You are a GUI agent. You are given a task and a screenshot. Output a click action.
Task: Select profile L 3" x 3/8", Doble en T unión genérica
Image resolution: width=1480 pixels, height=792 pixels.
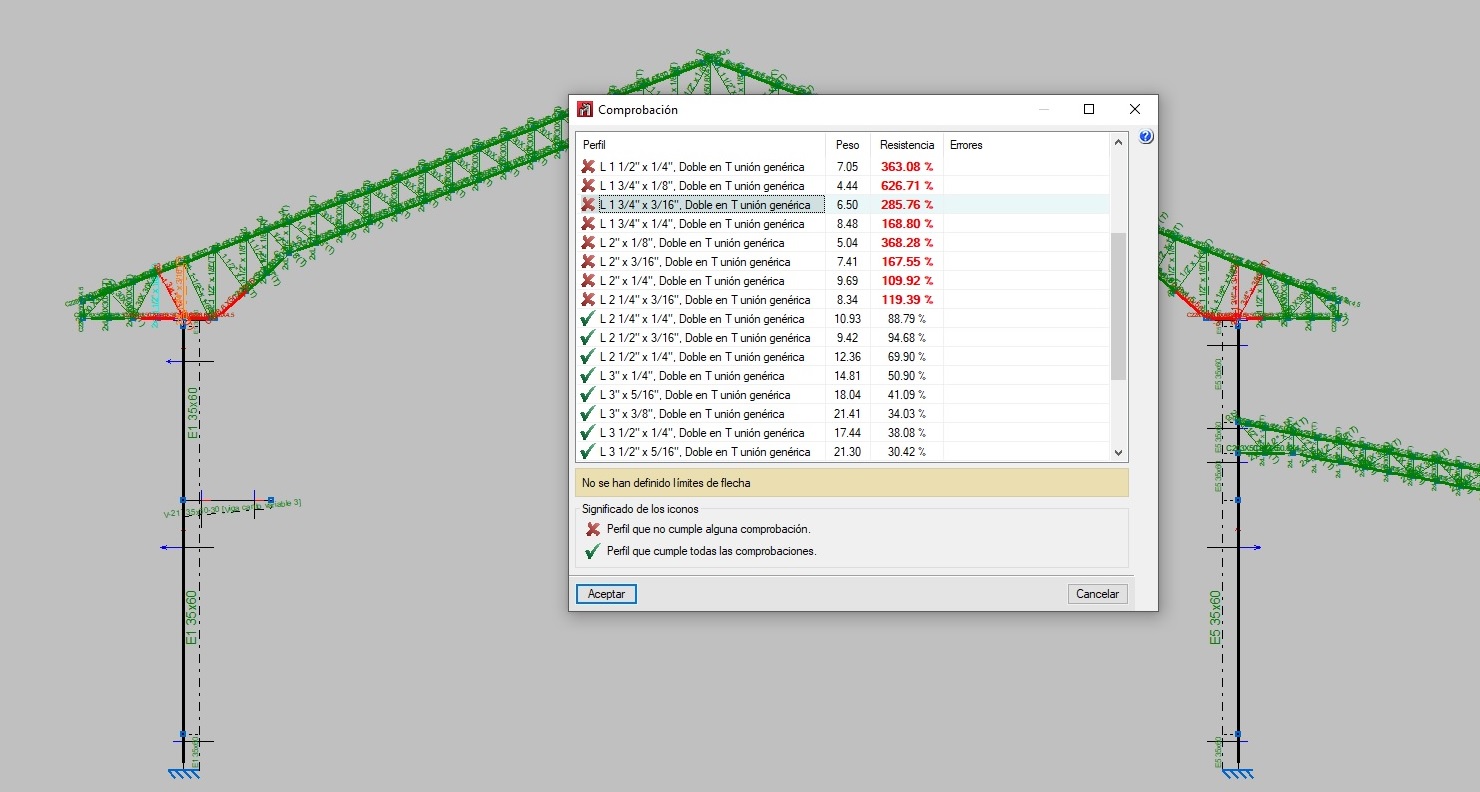coord(692,414)
